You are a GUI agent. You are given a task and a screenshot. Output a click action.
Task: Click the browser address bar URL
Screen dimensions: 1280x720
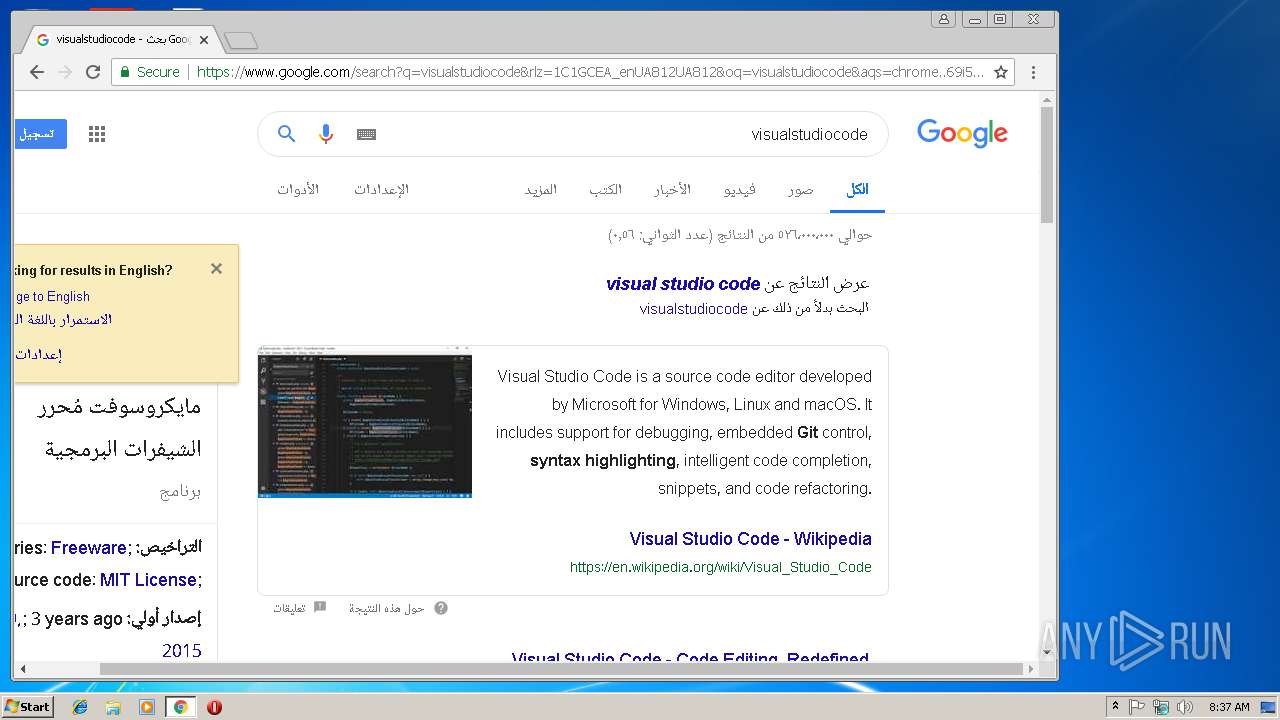point(590,72)
